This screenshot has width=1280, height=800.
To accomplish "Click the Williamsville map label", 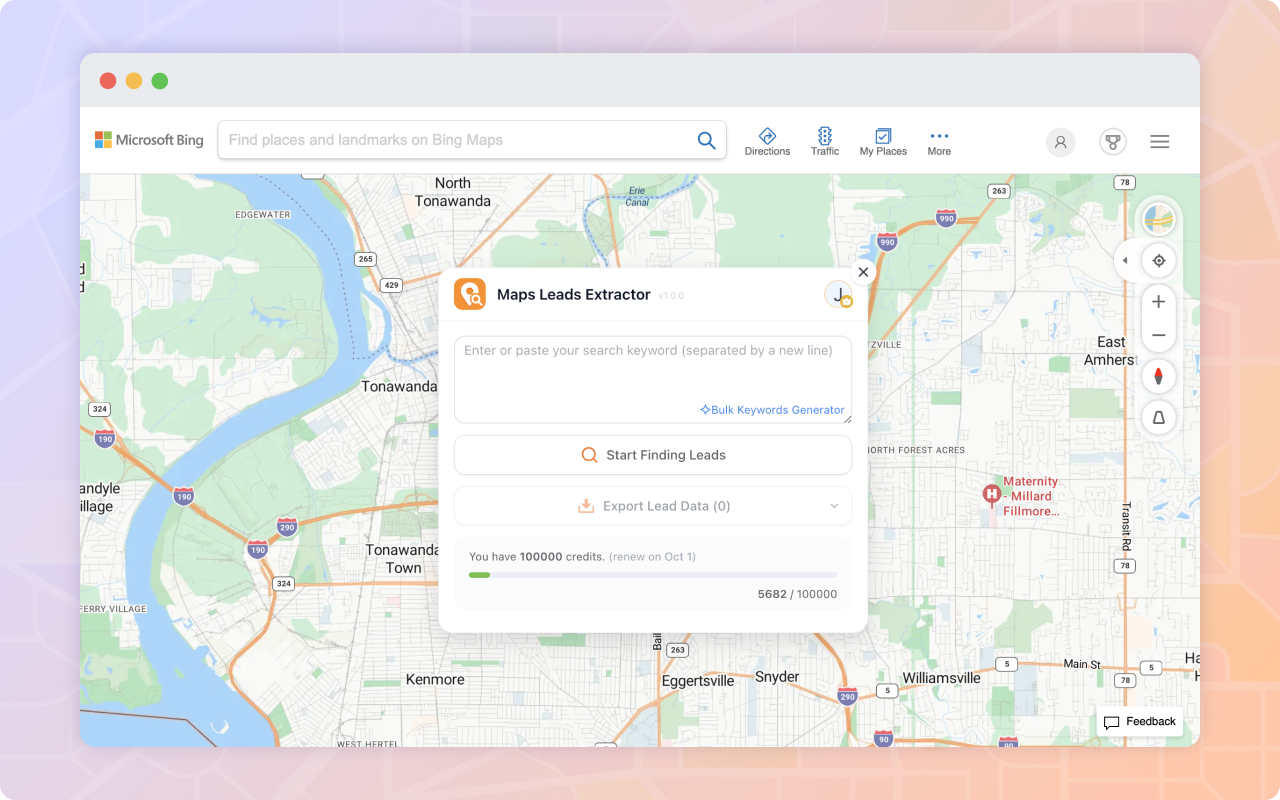I will [x=941, y=678].
